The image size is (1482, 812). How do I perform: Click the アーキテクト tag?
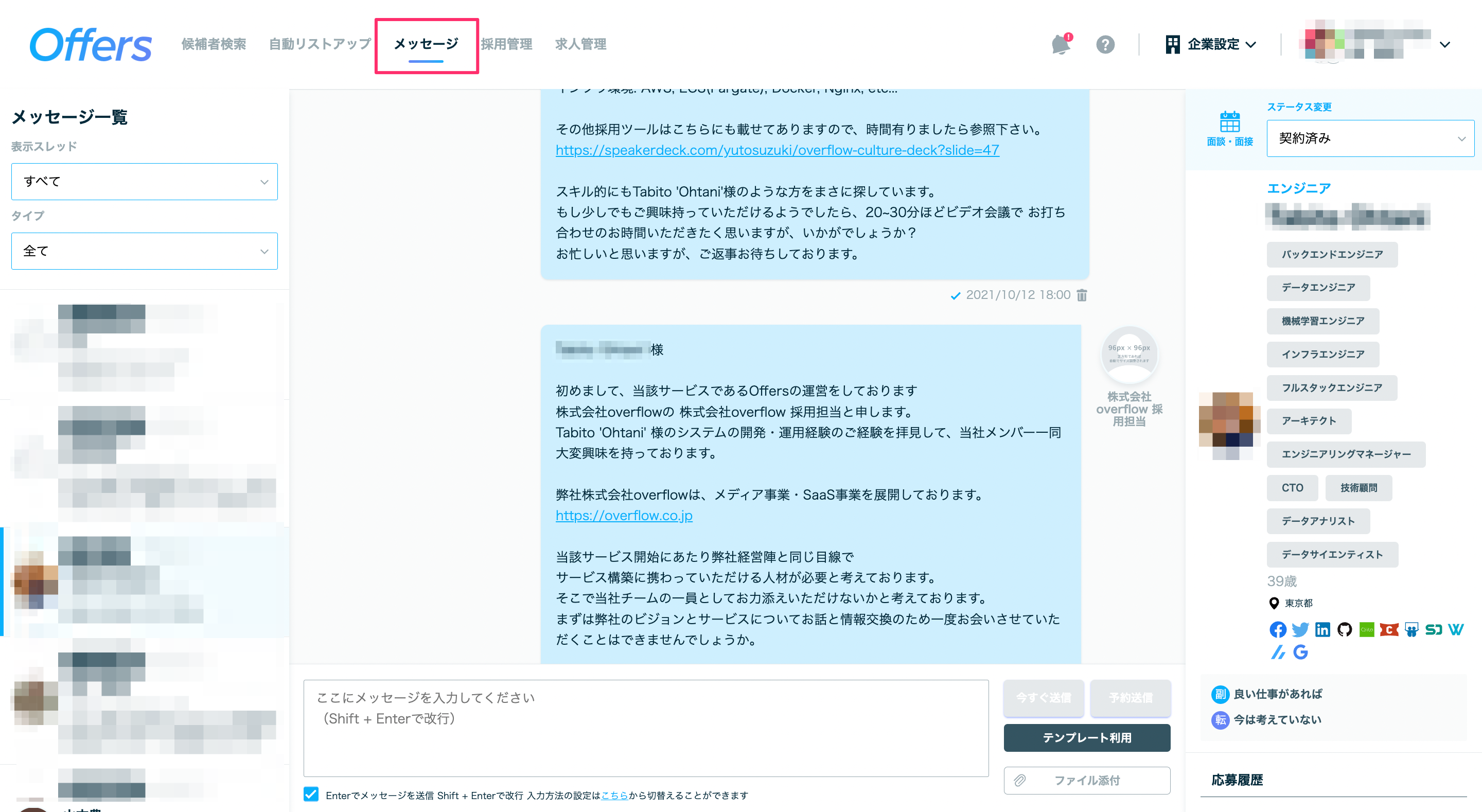pos(1309,421)
